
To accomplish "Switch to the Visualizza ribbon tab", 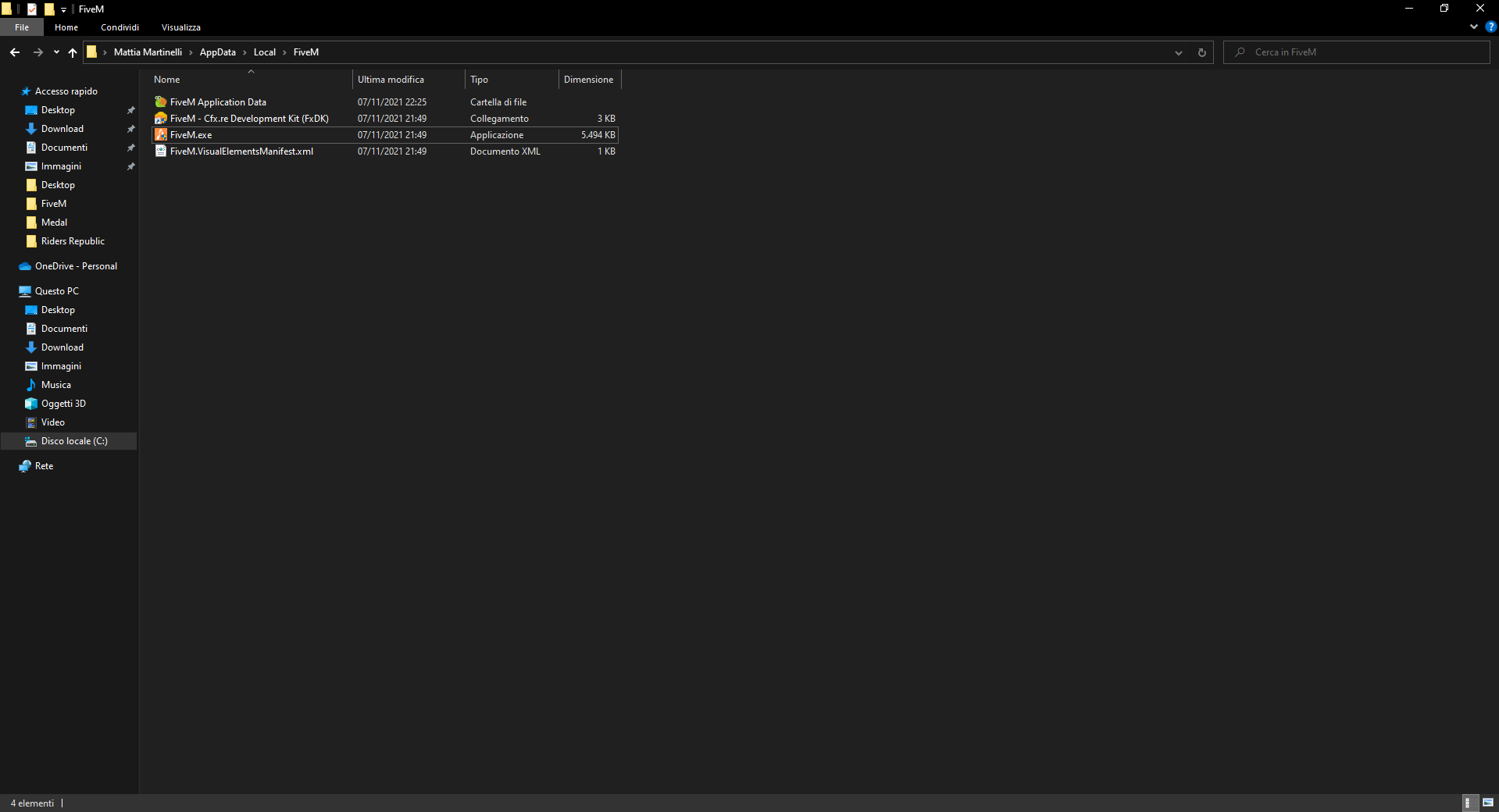I will [181, 27].
